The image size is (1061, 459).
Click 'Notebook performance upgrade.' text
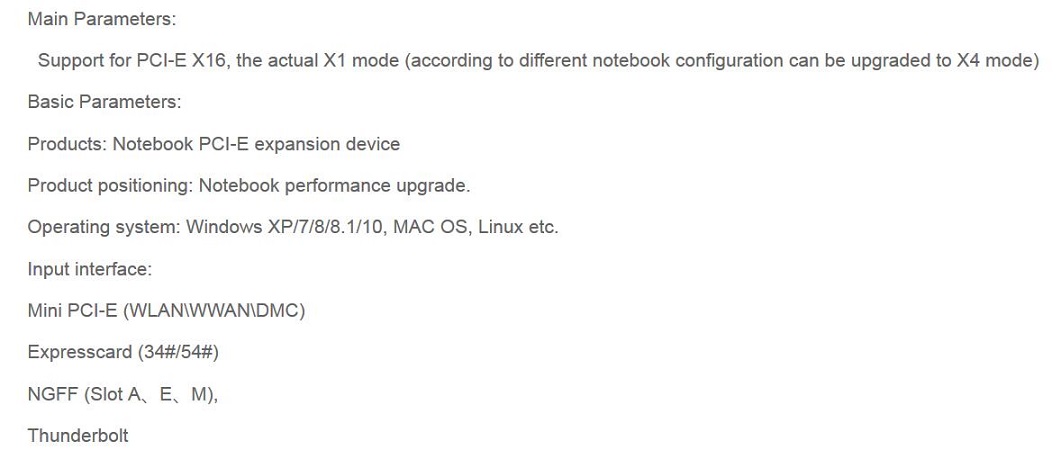coord(334,185)
